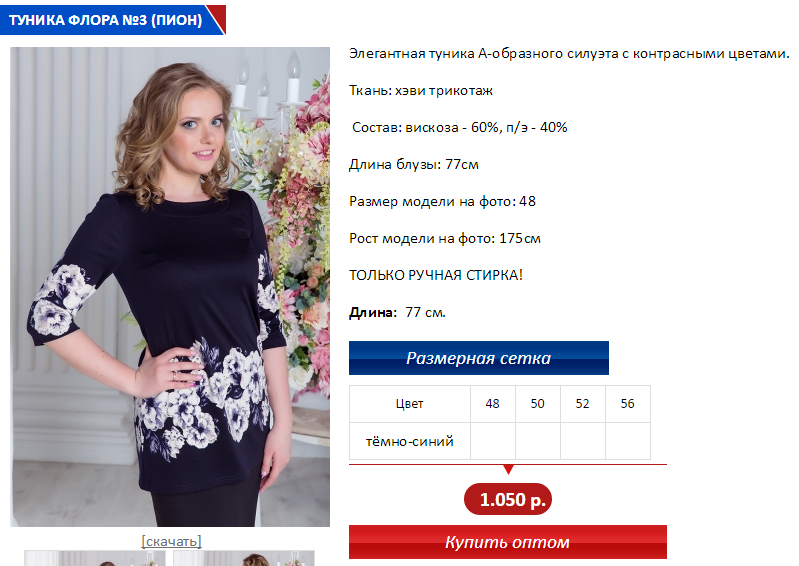The width and height of the screenshot is (799, 566).
Task: Select size 50 cell for тёмно-синий
Action: (x=538, y=441)
